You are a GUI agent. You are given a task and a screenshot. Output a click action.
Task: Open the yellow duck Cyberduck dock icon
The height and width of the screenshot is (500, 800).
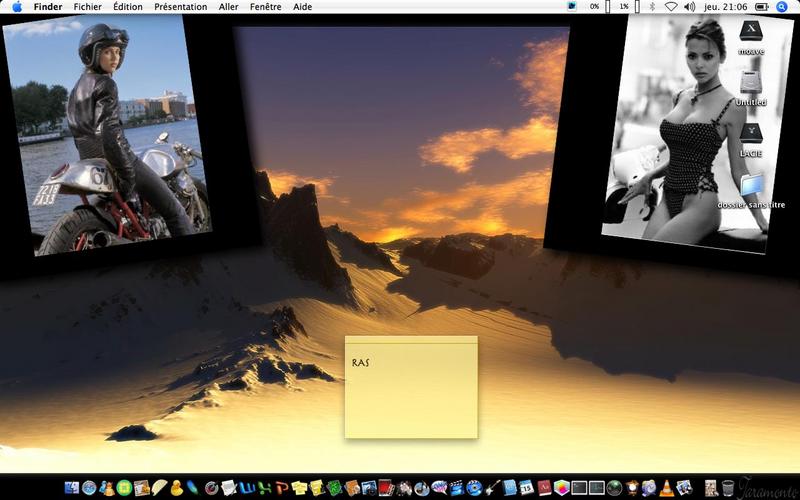pyautogui.click(x=177, y=488)
